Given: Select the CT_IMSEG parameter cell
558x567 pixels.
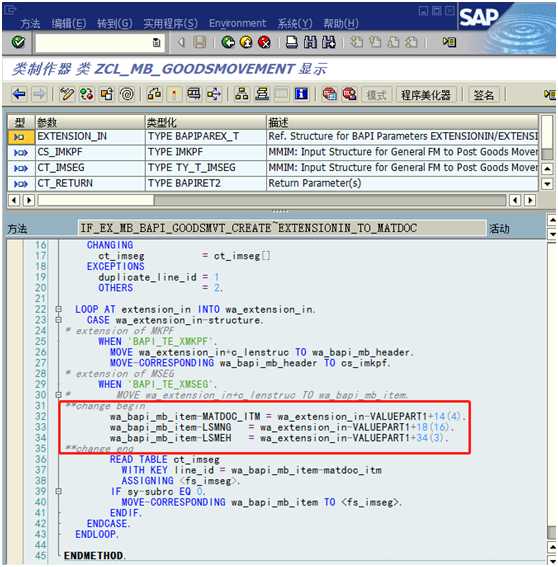Looking at the screenshot, I should tap(90, 168).
